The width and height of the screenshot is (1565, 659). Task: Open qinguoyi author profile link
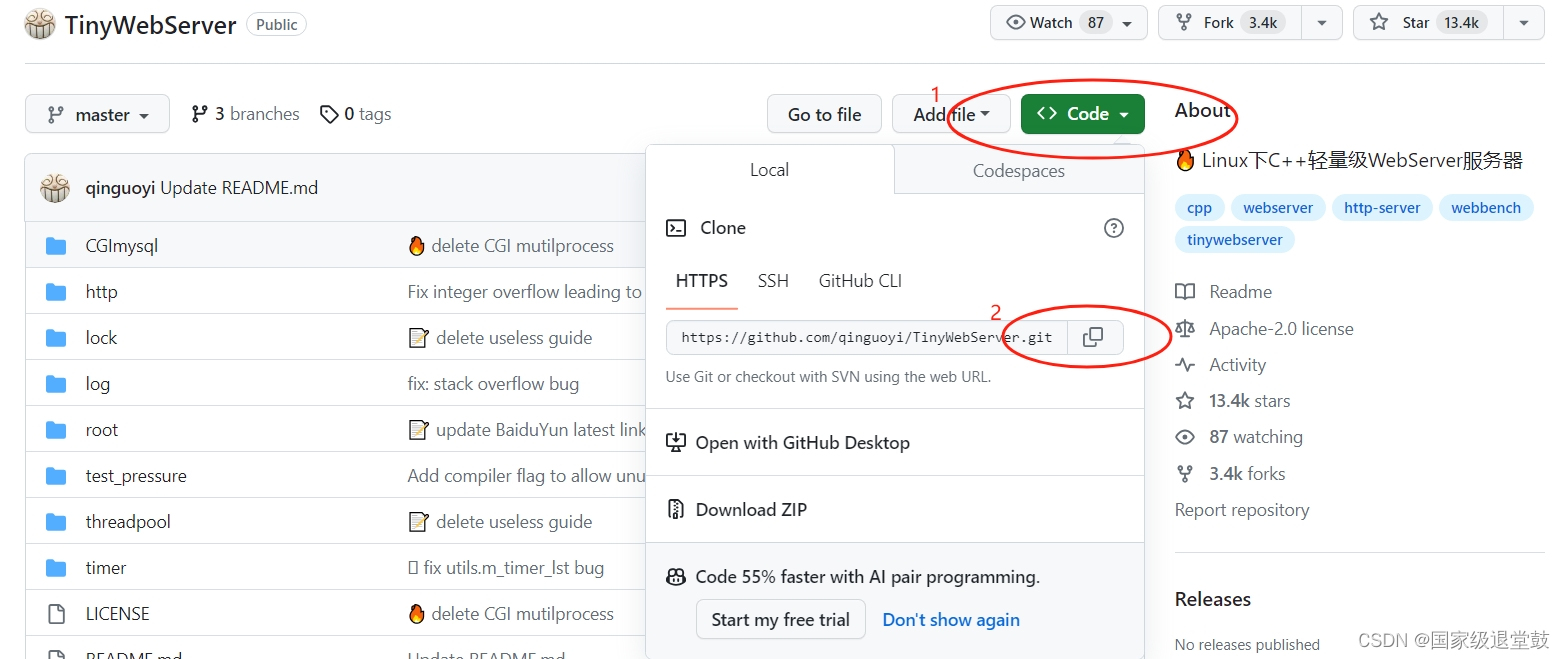[120, 188]
